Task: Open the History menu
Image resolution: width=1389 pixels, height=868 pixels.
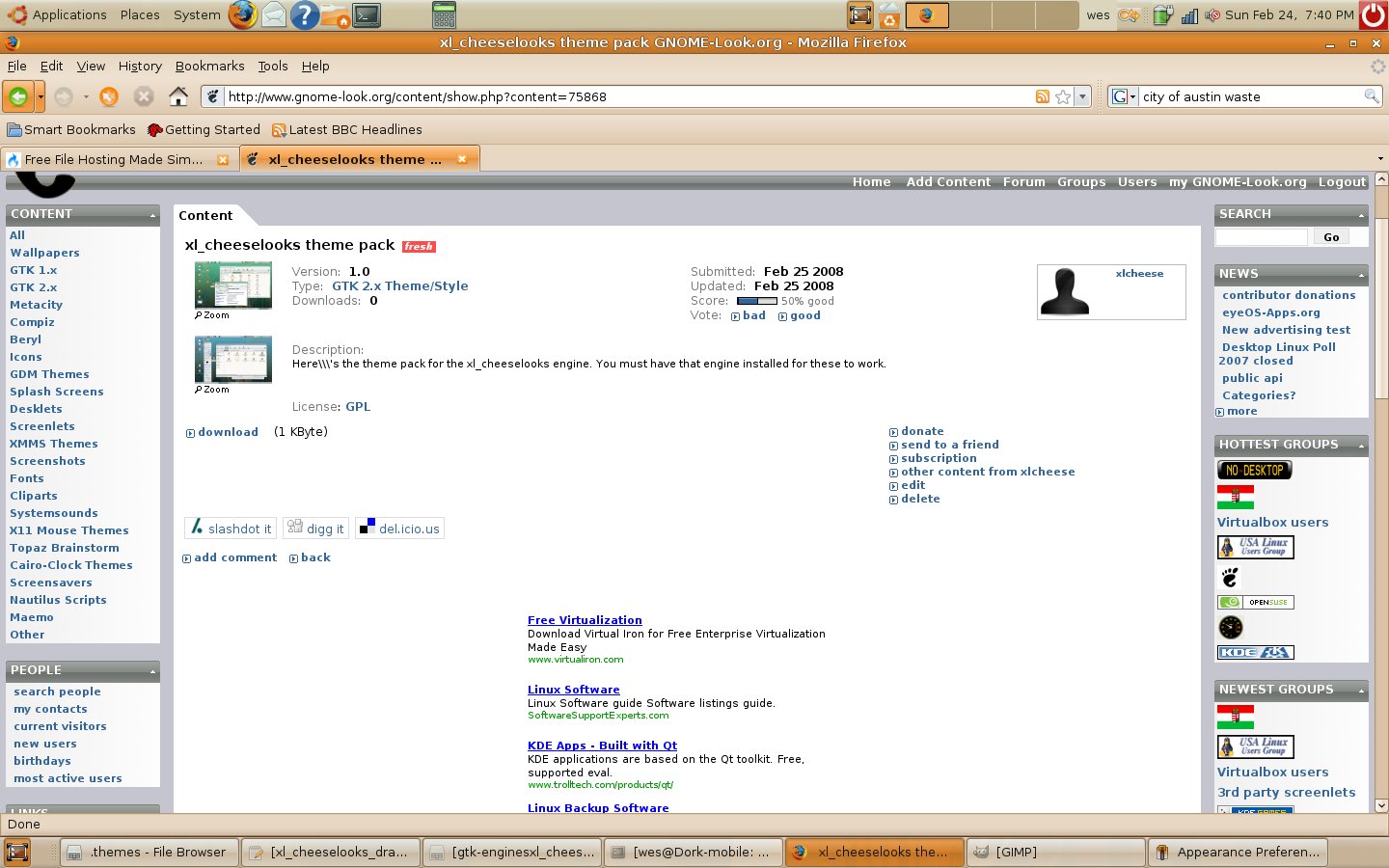Action: point(140,66)
